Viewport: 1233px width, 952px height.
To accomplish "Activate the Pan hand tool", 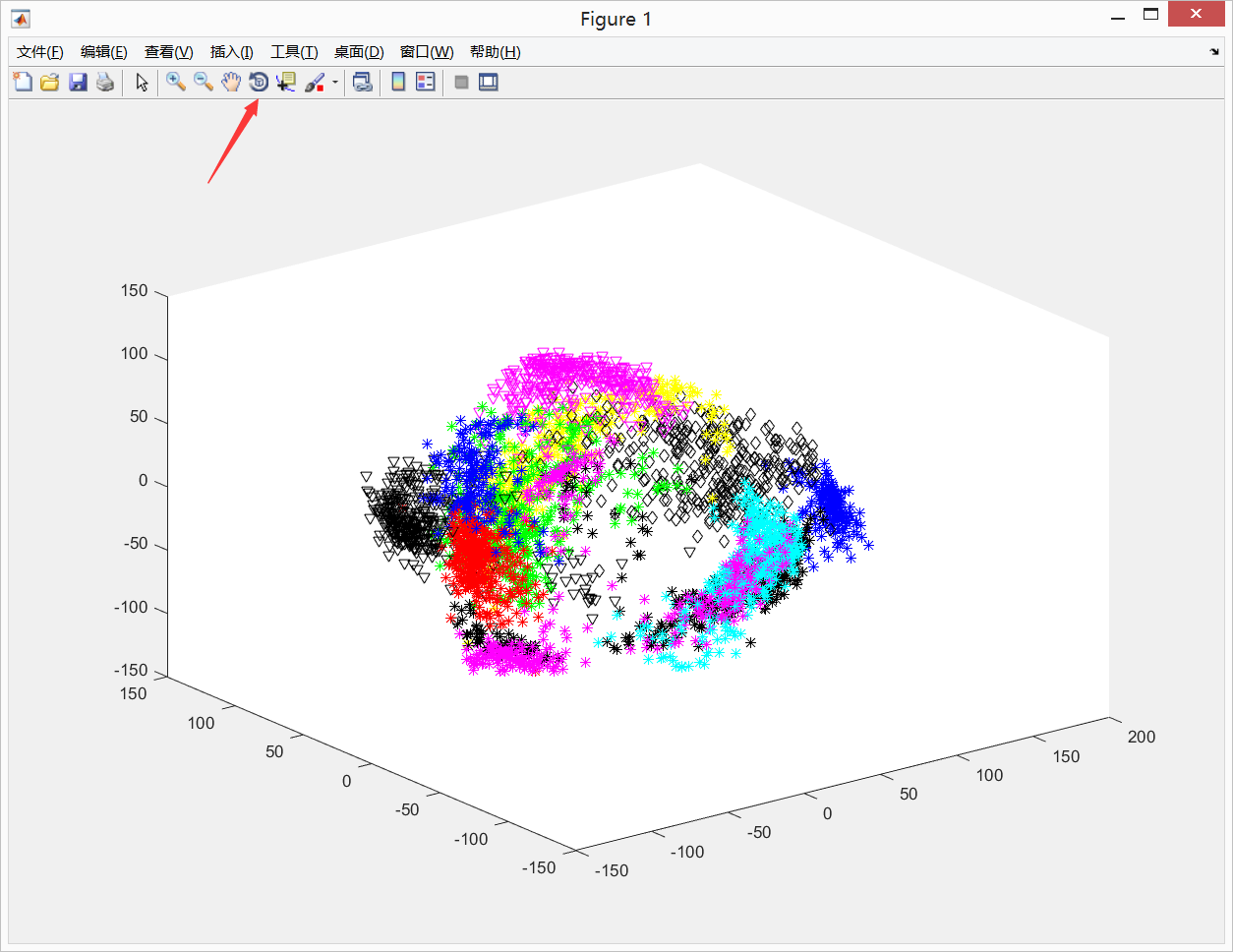I will pos(231,83).
